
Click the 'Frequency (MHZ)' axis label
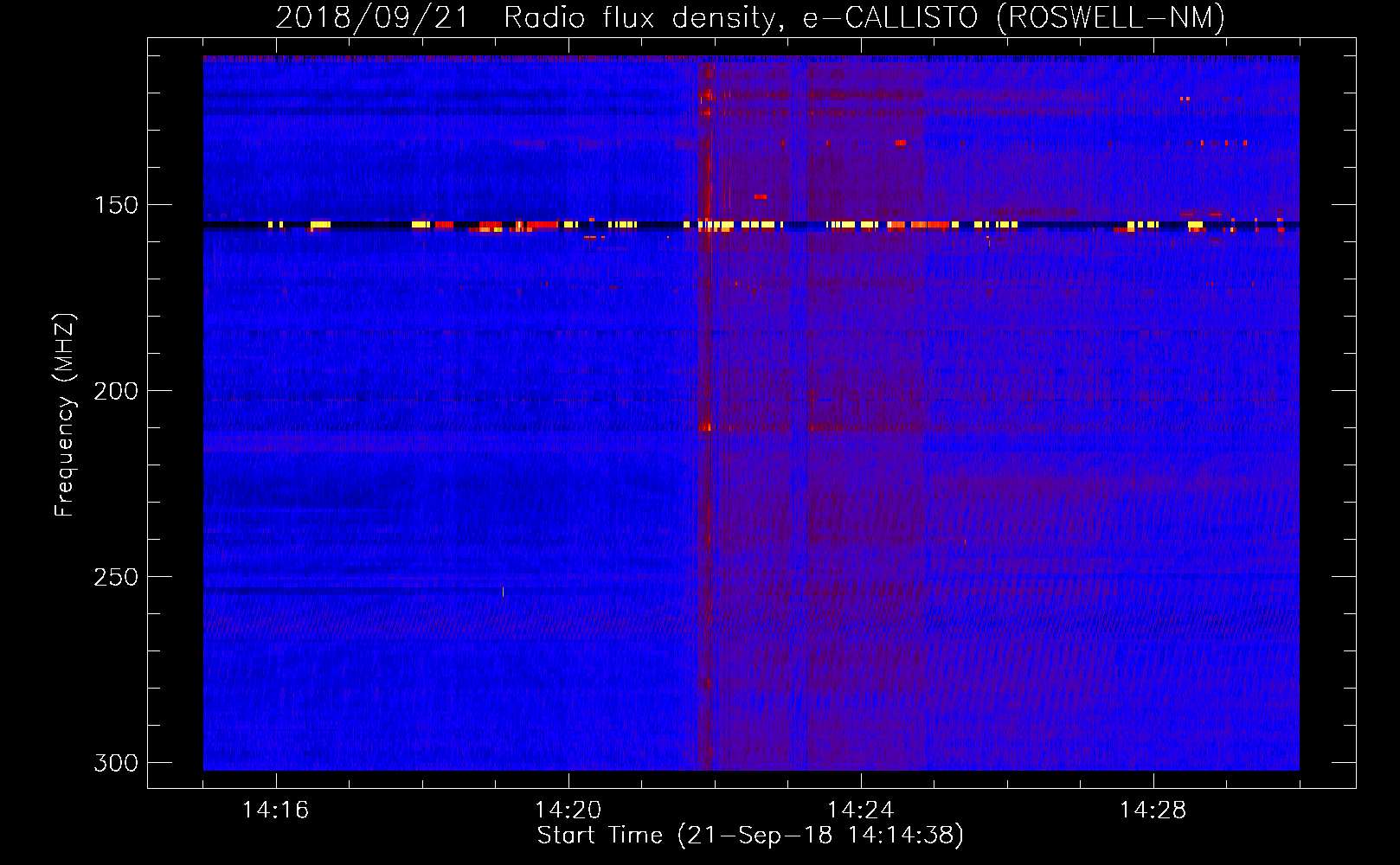(x=65, y=415)
